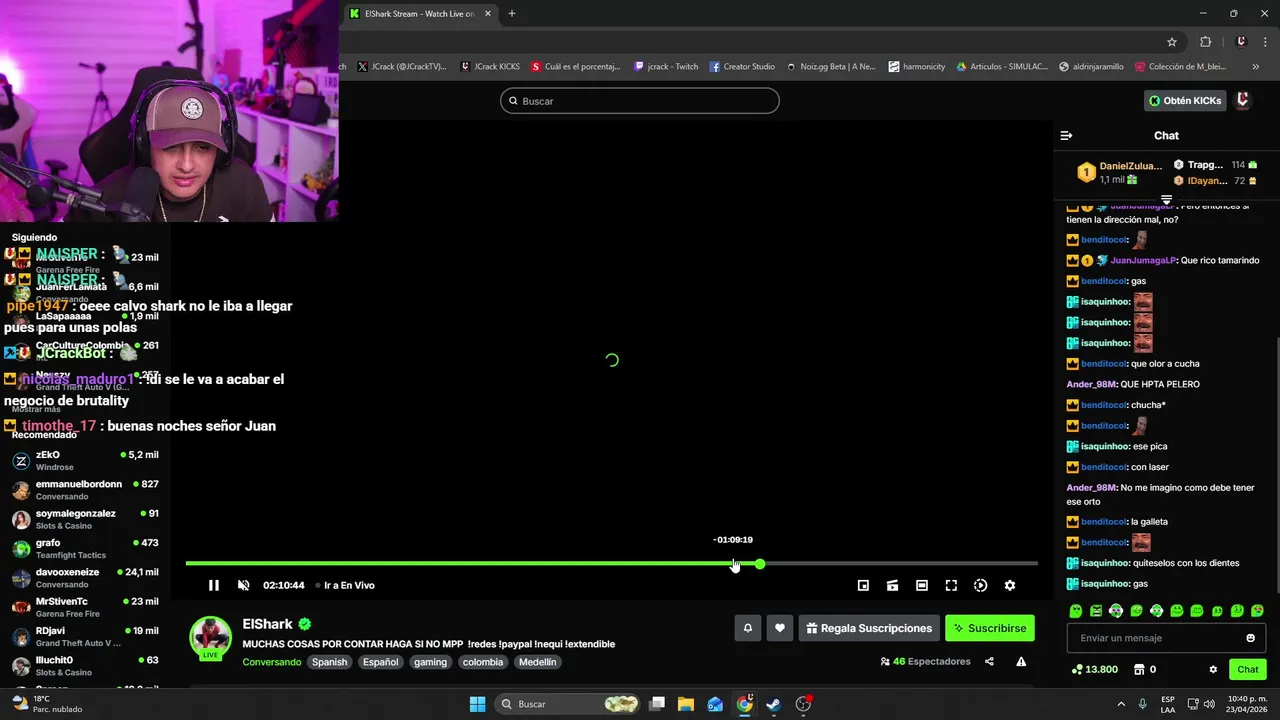
Task: Open player settings gear
Action: pos(1010,585)
